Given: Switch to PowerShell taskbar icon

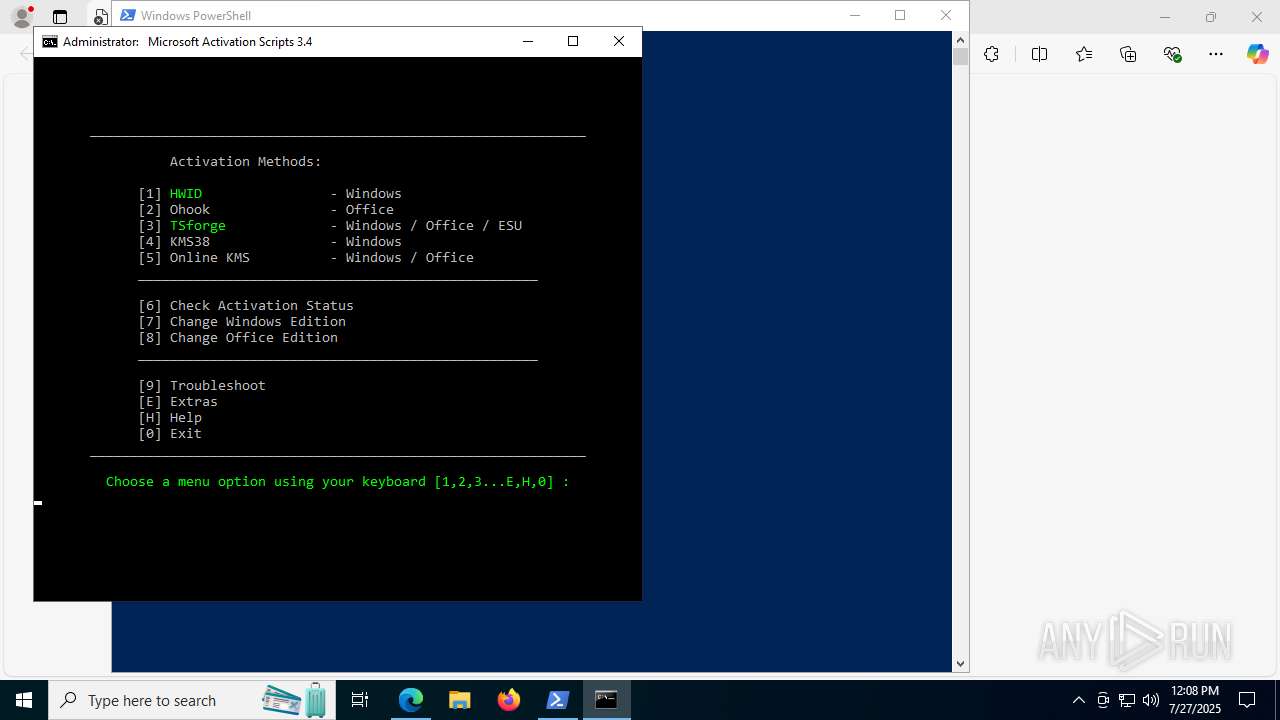Looking at the screenshot, I should click(558, 700).
